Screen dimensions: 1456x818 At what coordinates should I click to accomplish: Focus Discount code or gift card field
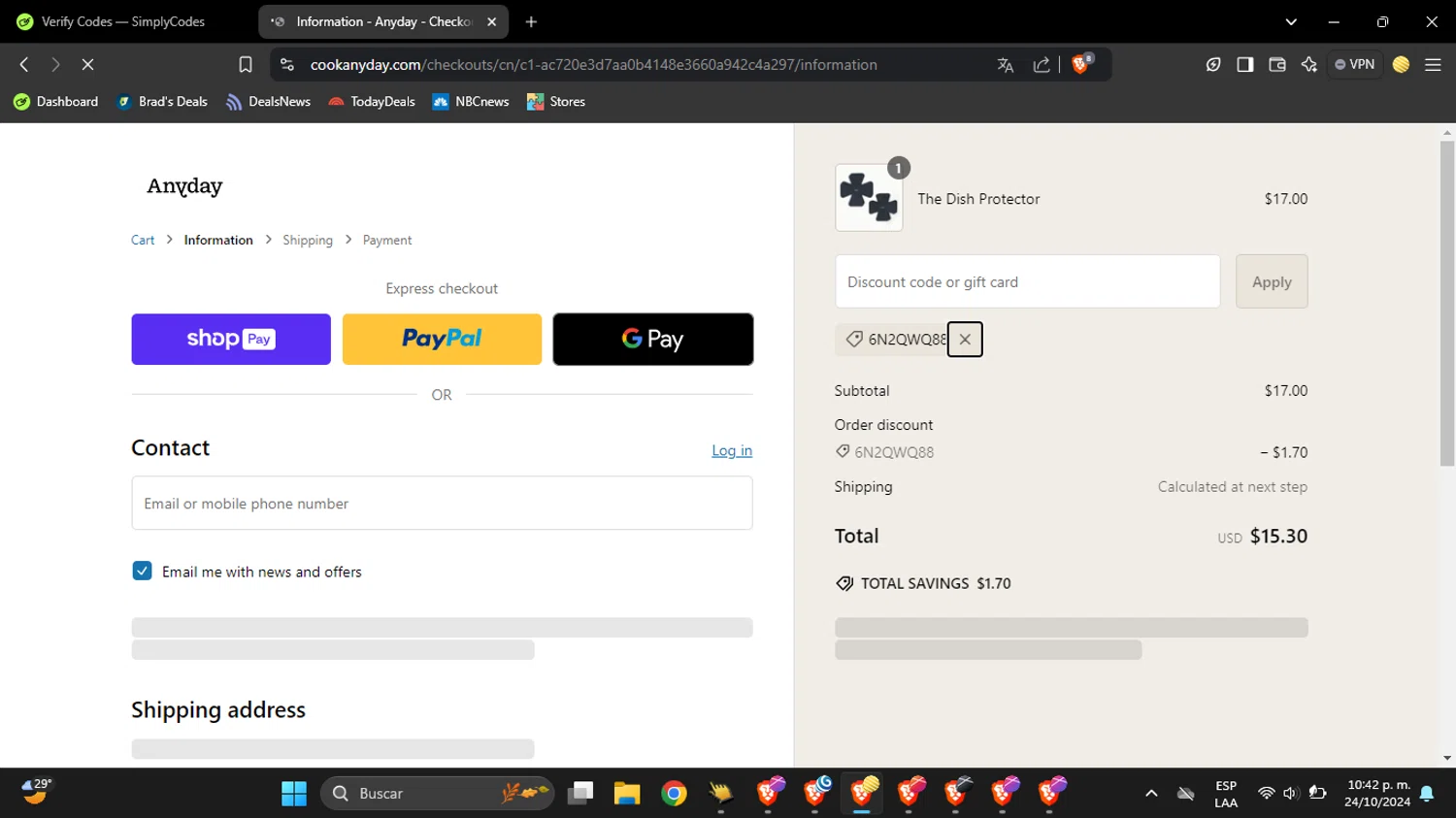pos(1027,281)
